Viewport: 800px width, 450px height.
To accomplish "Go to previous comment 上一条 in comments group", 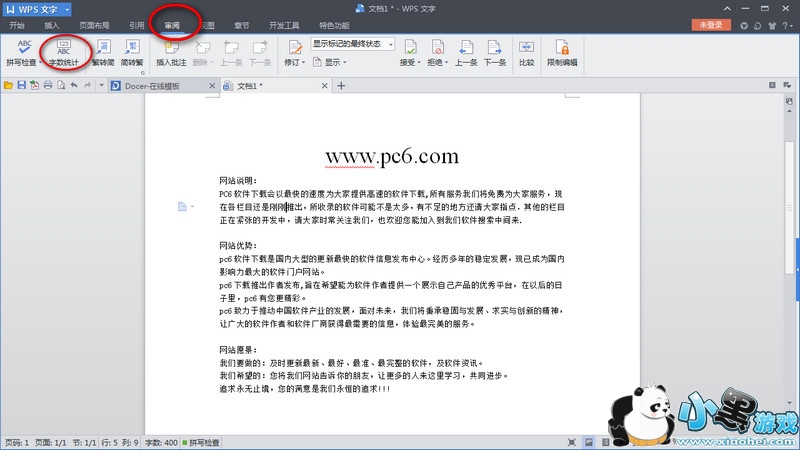I will point(231,53).
